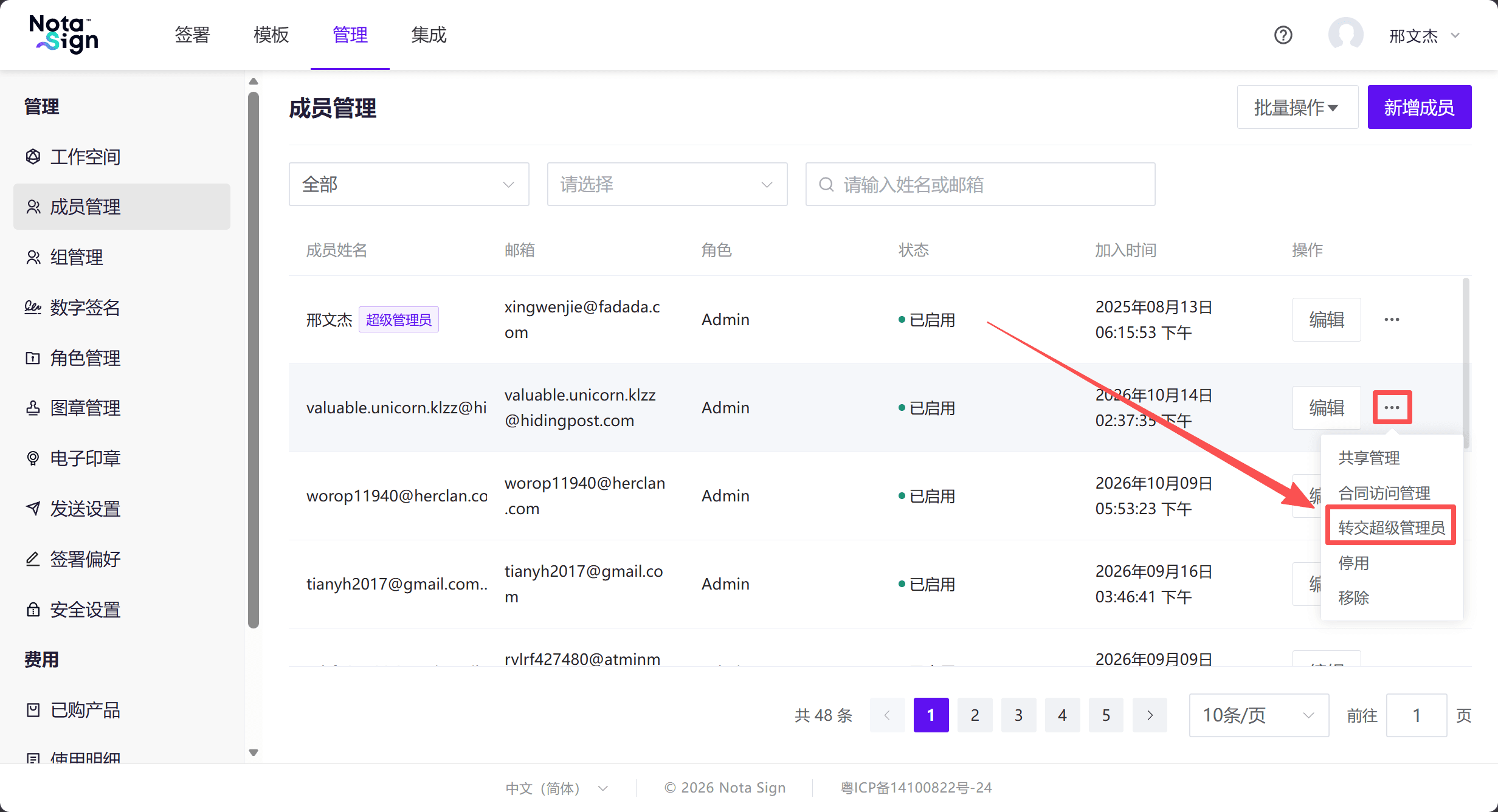Screen dimensions: 1498x812
Task: Click the Nota Sign logo
Action: click(64, 35)
